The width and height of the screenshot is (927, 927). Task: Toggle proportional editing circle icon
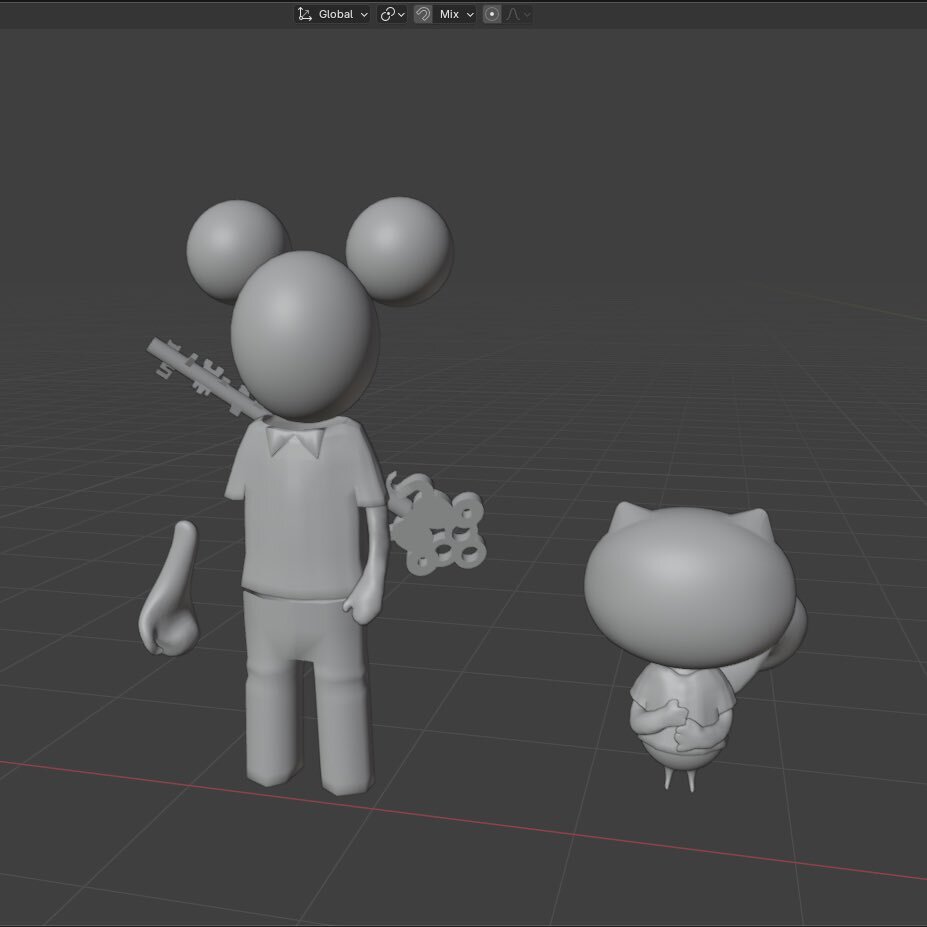[x=492, y=14]
